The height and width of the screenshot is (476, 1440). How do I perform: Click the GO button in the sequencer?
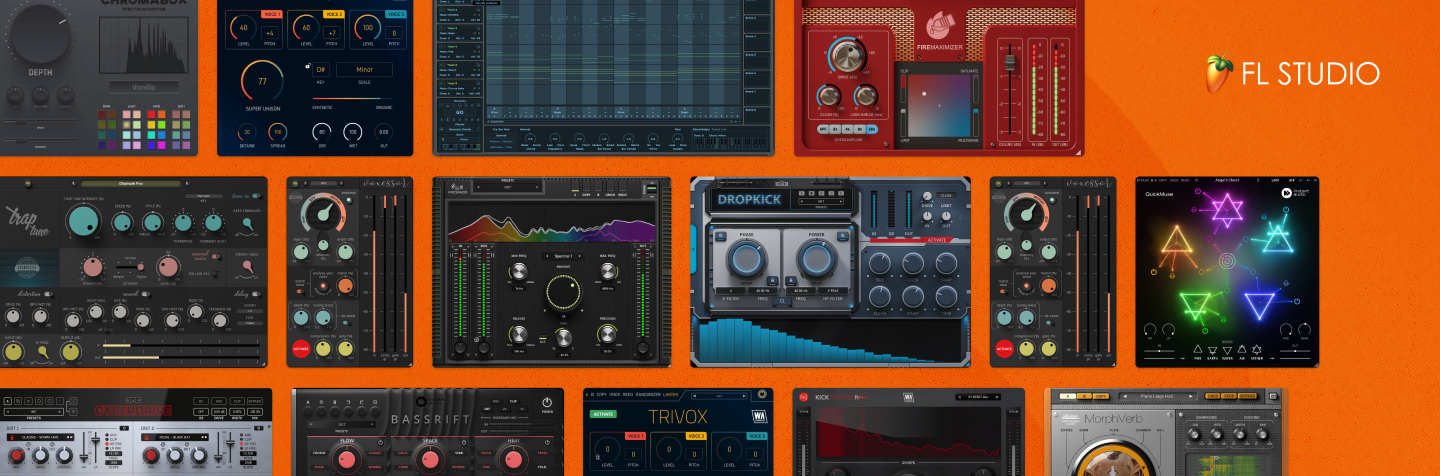[x=459, y=113]
